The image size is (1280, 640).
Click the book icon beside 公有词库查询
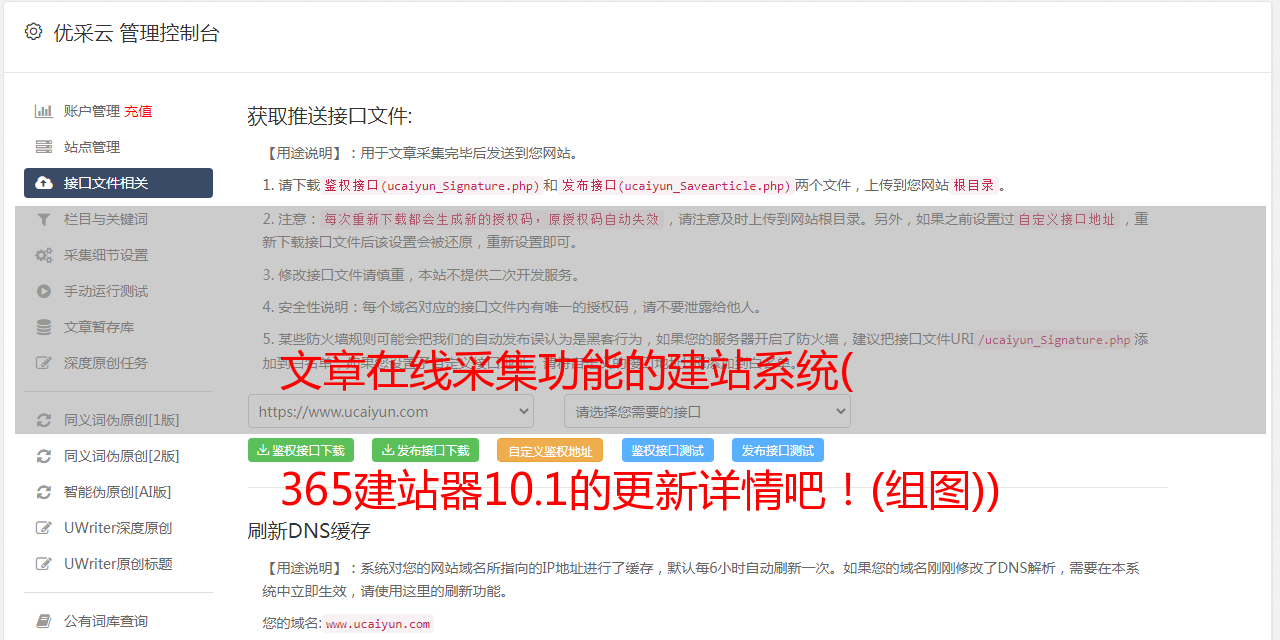[43, 621]
